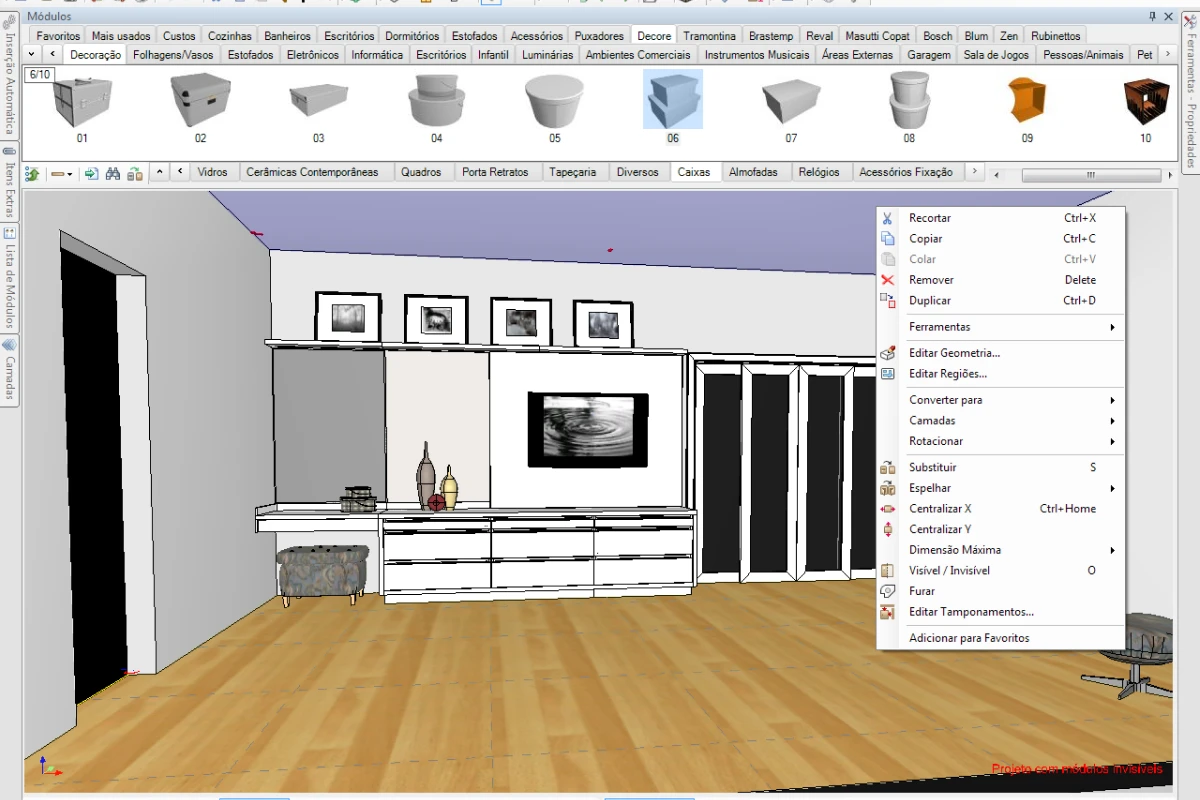Click the red X Remover icon
This screenshot has width=1200, height=800.
pos(887,280)
